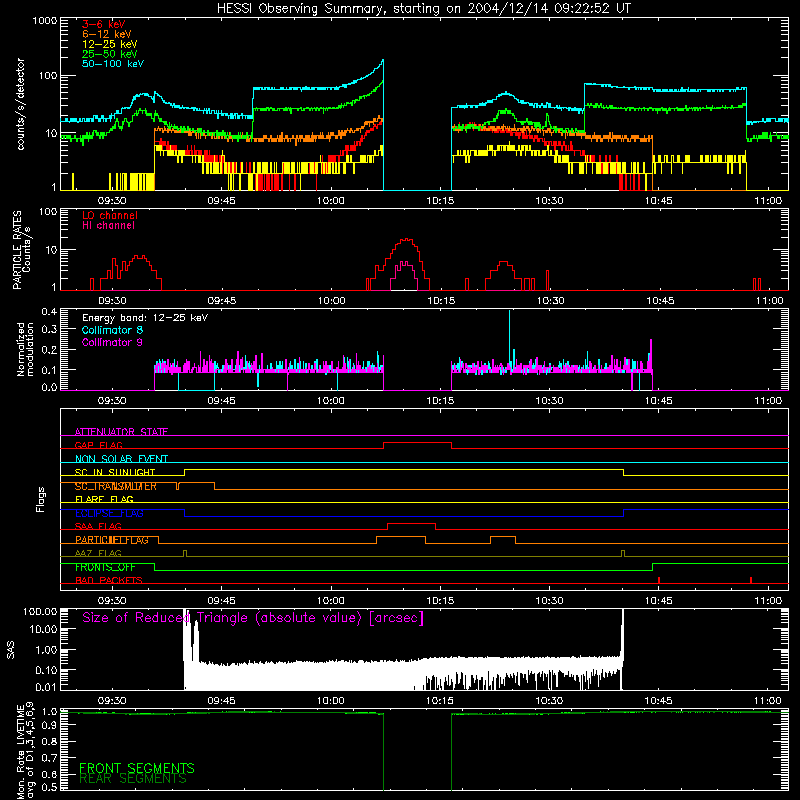Click the LO channel legend entry

pos(110,215)
